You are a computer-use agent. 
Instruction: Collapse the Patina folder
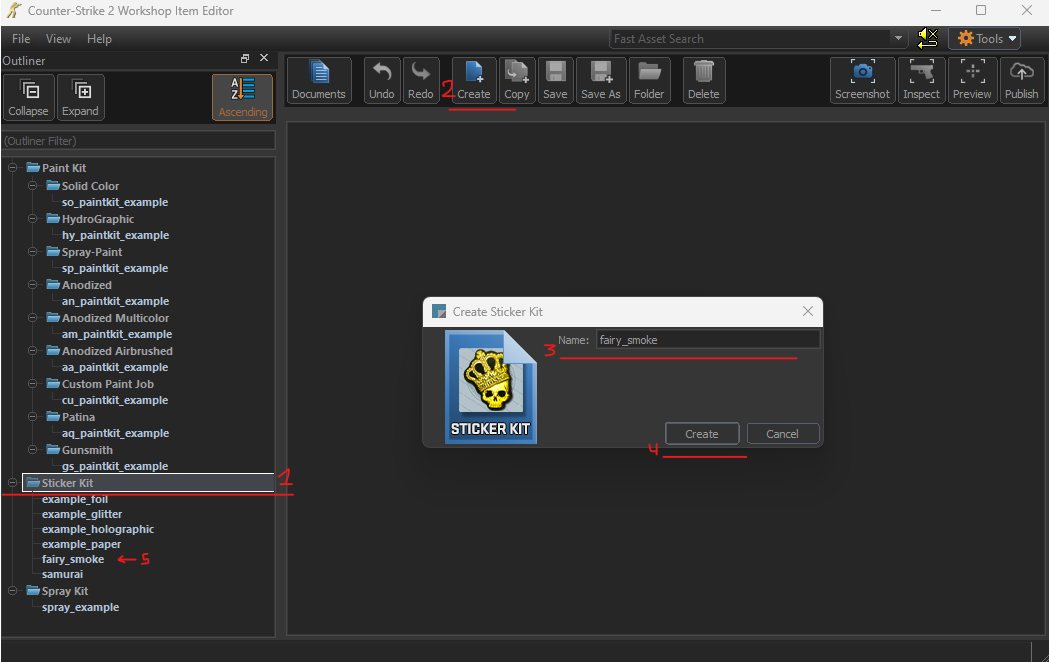pyautogui.click(x=32, y=417)
